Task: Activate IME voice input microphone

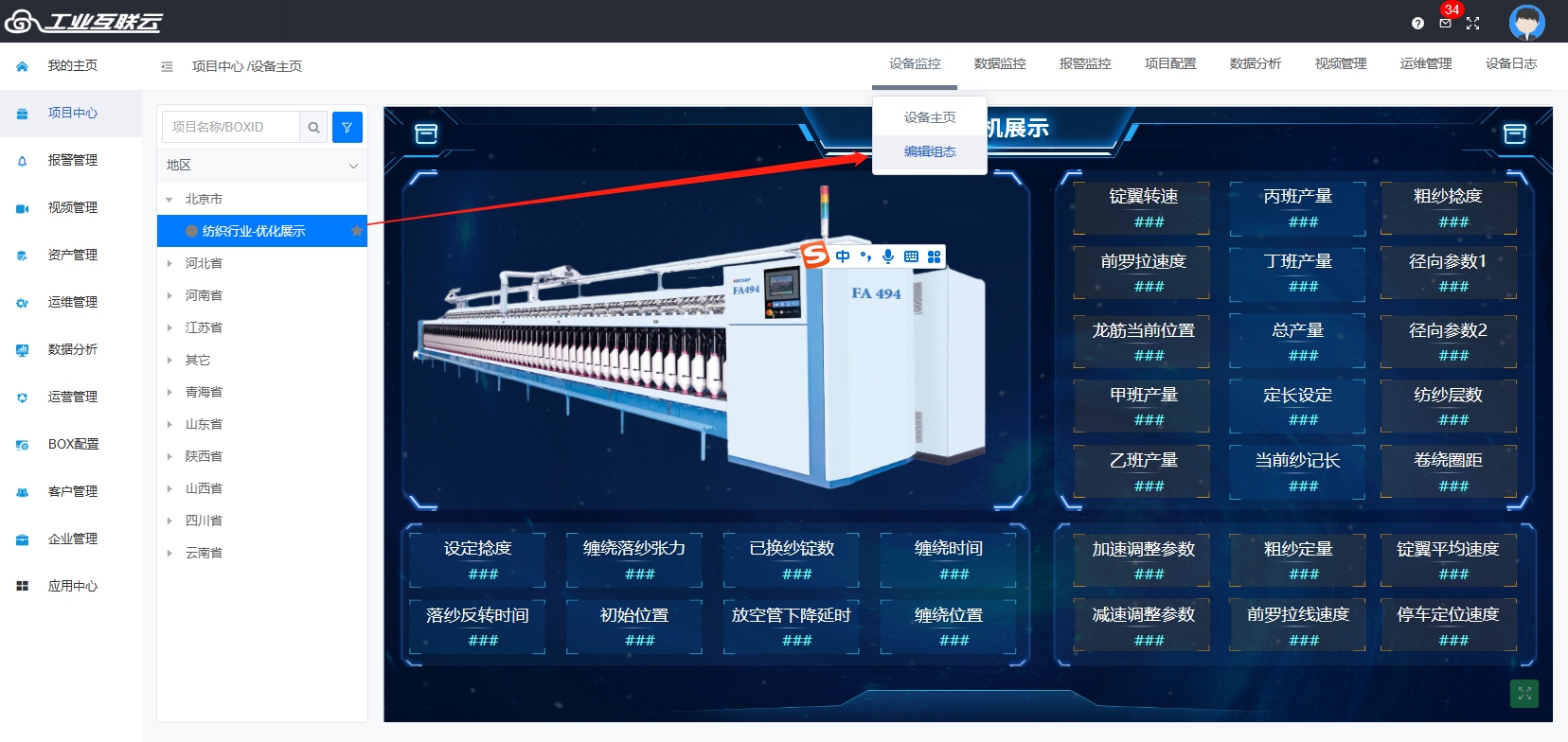Action: coord(888,256)
